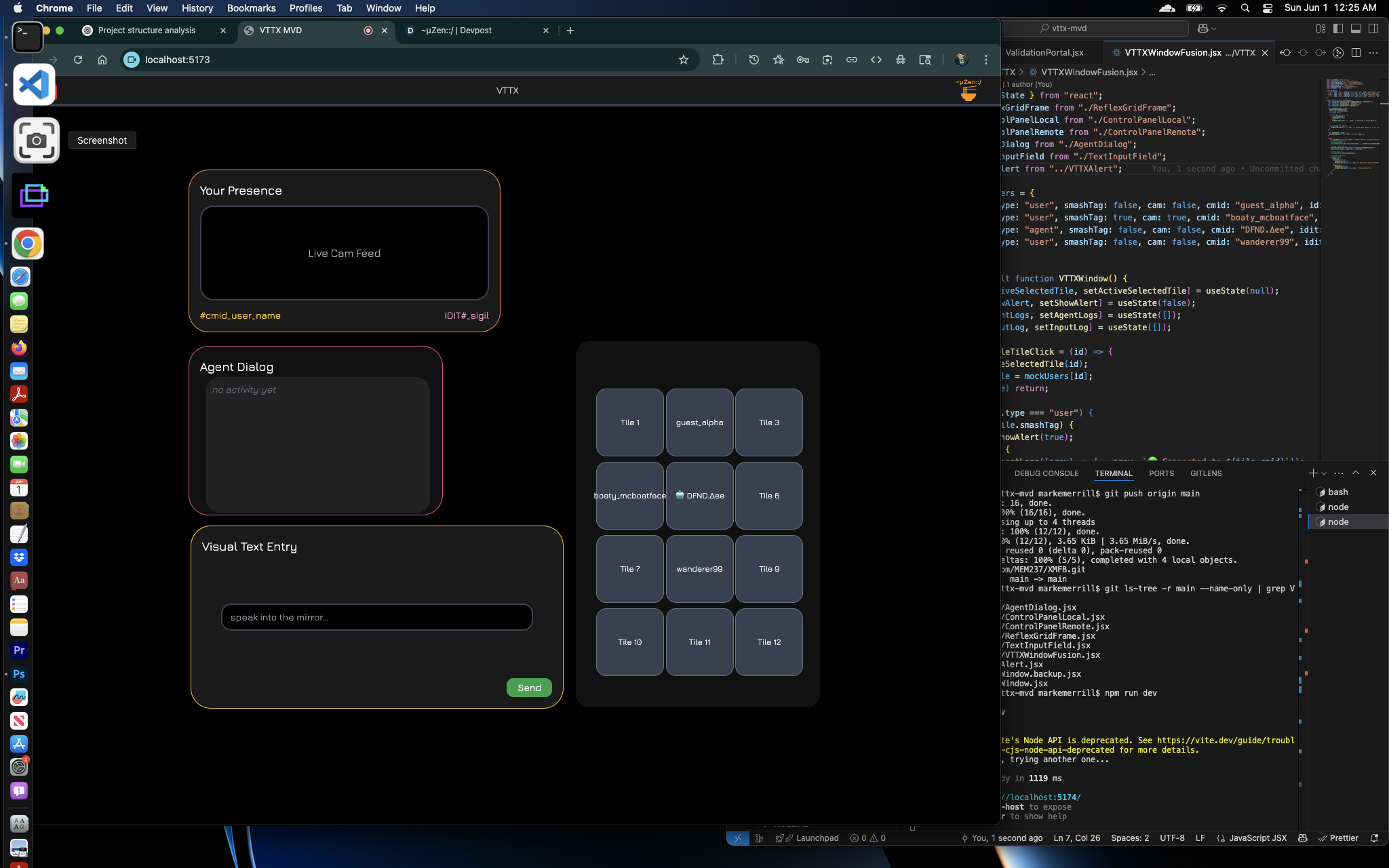Switch to the ValidationPortal.jsx editor tab
The image size is (1389, 868).
[x=1044, y=52]
